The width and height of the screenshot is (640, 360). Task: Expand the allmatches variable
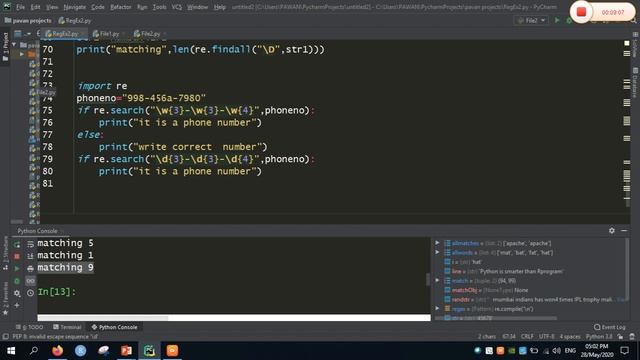click(437, 243)
